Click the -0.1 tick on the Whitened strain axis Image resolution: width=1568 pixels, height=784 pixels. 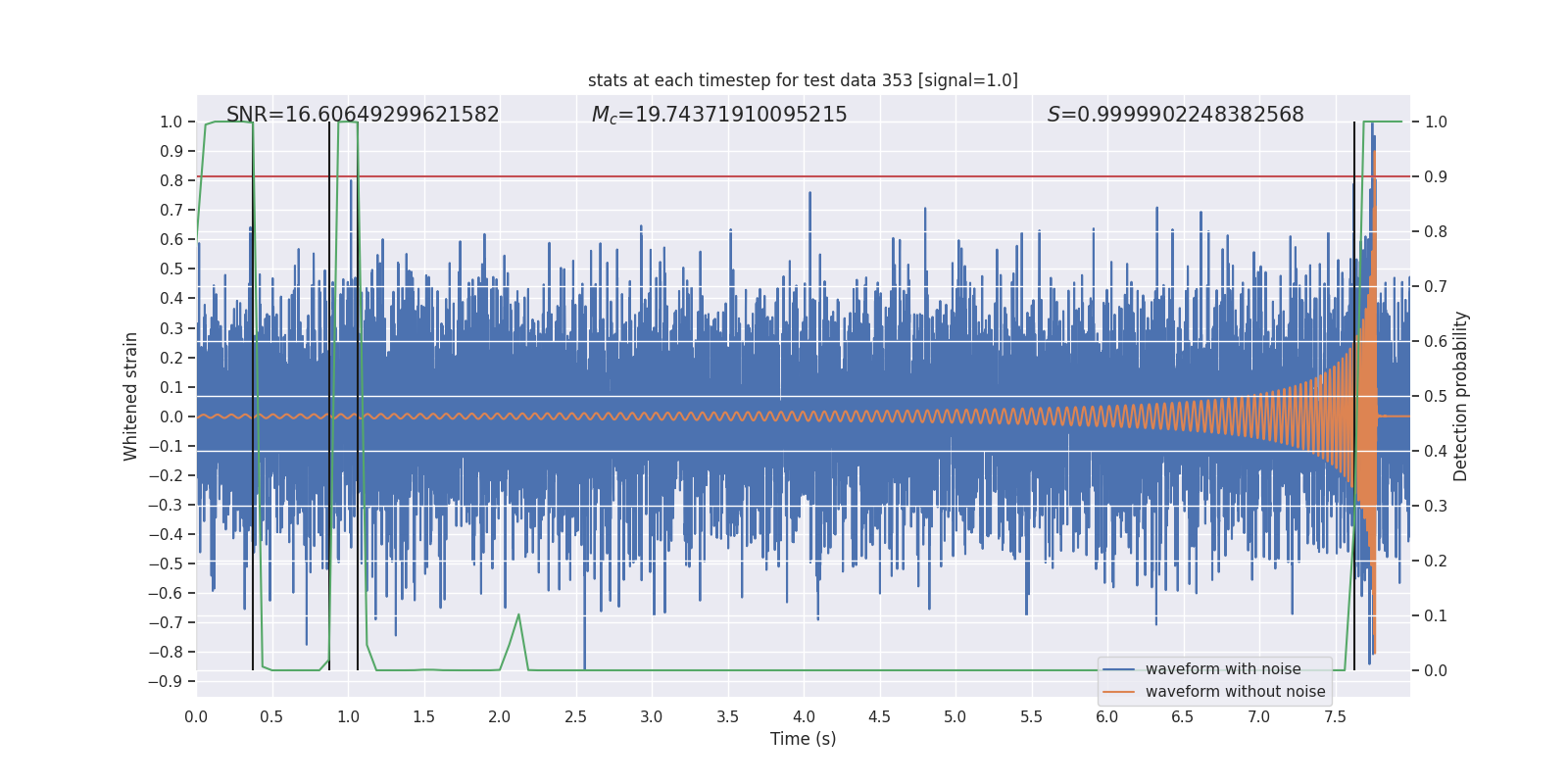point(166,446)
